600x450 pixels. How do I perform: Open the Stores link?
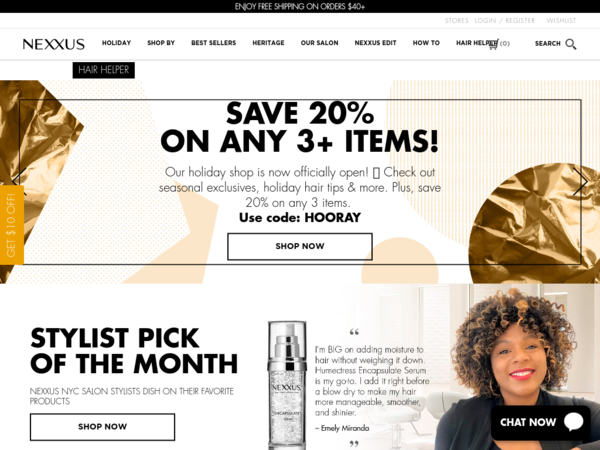[457, 21]
